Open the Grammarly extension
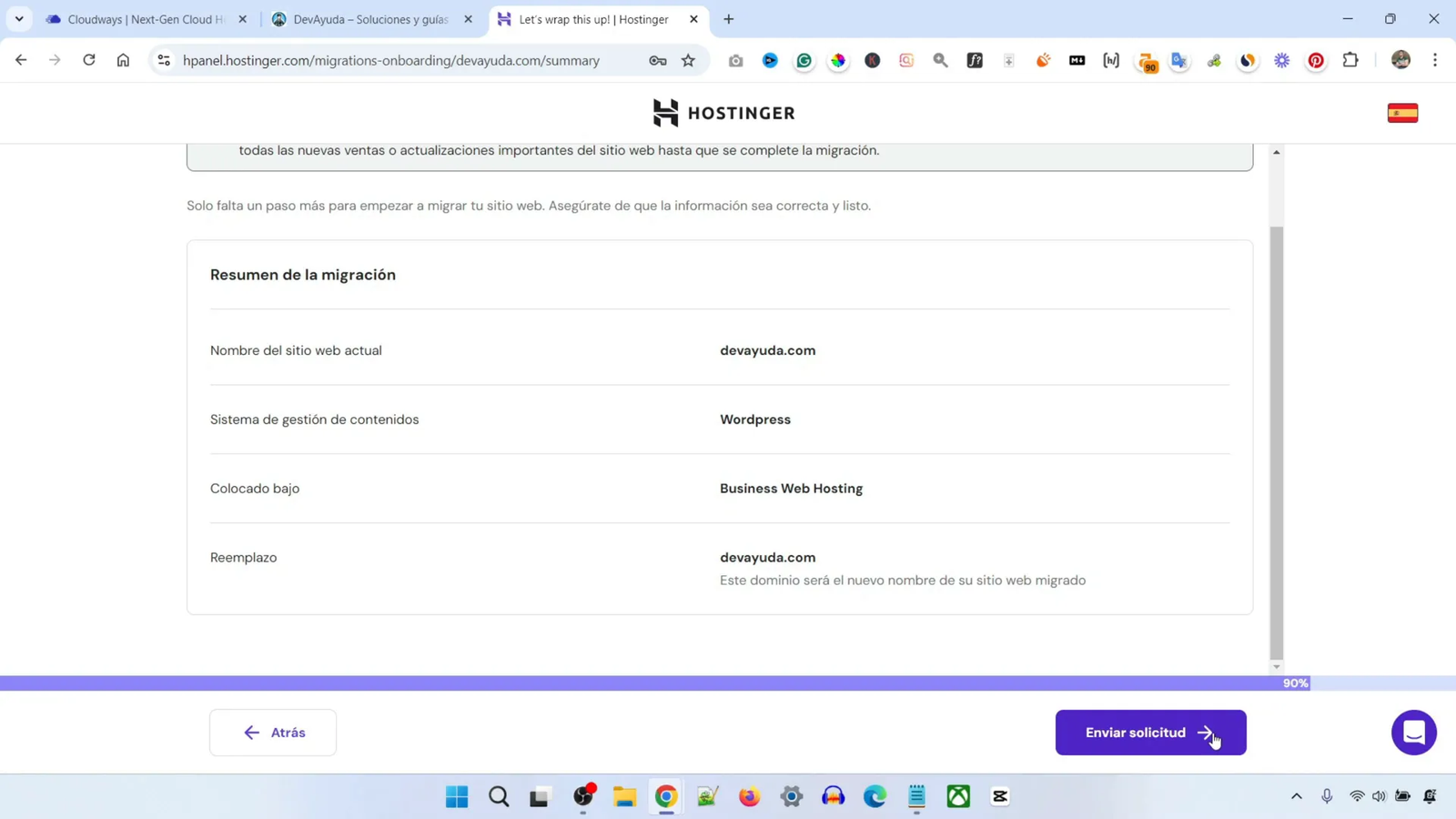Screen dimensions: 1456x819 coord(804,60)
